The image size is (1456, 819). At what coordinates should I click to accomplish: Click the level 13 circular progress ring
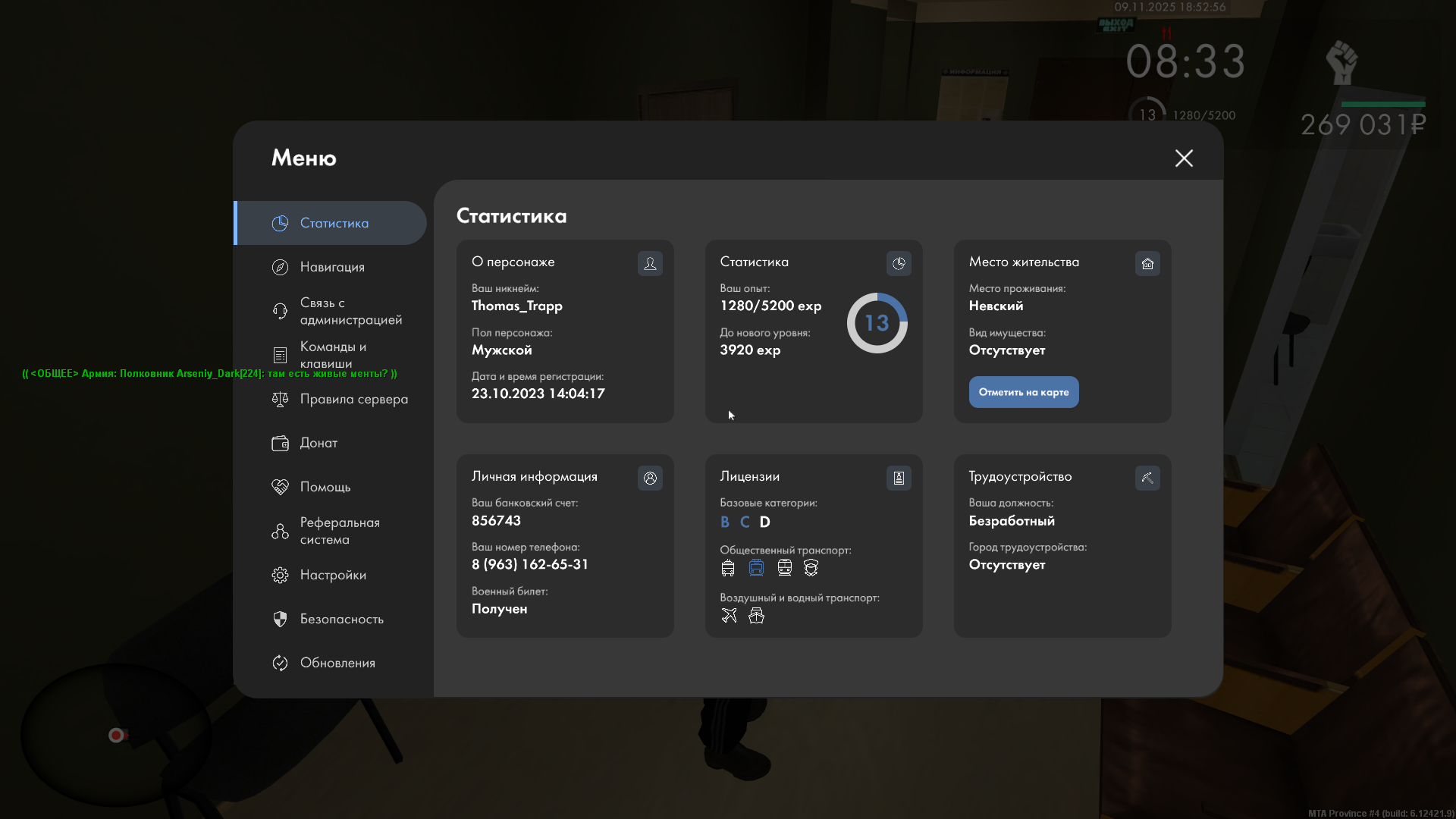[877, 323]
